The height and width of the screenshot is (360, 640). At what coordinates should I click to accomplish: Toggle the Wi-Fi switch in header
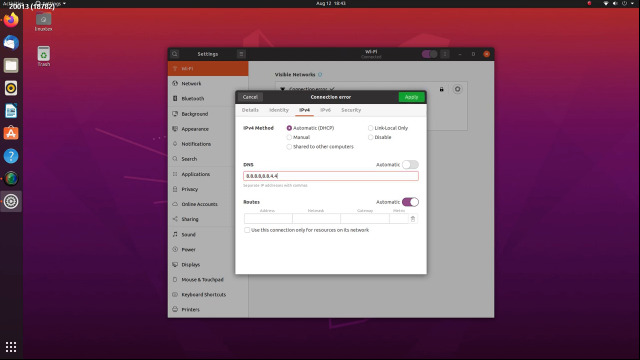click(x=429, y=54)
